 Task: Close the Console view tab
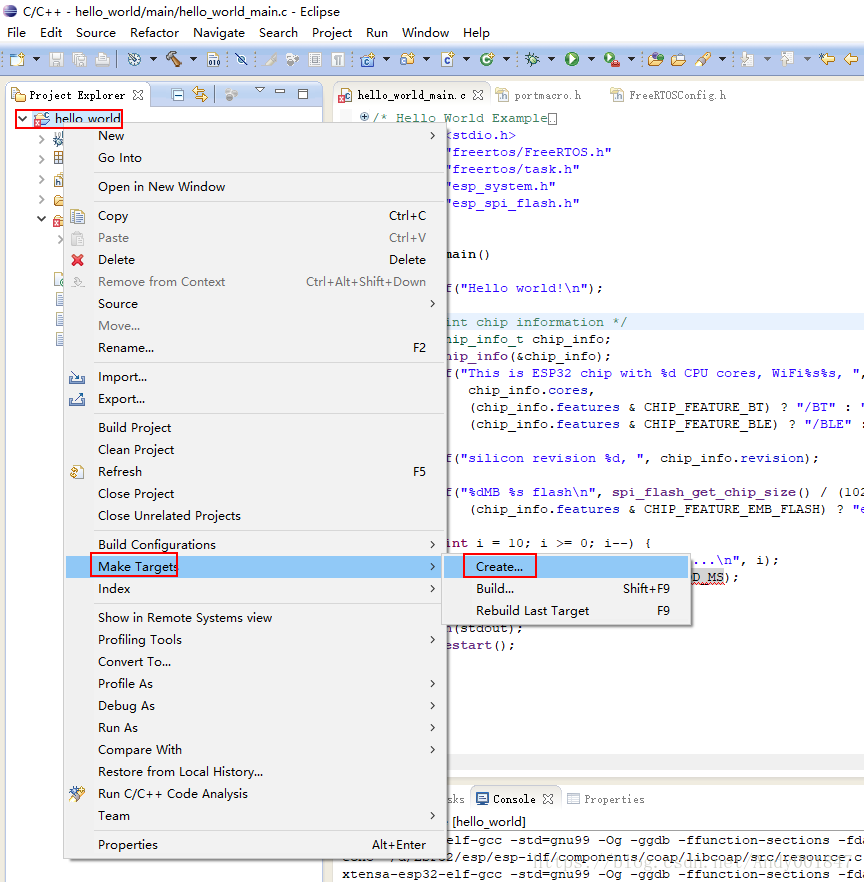point(548,799)
